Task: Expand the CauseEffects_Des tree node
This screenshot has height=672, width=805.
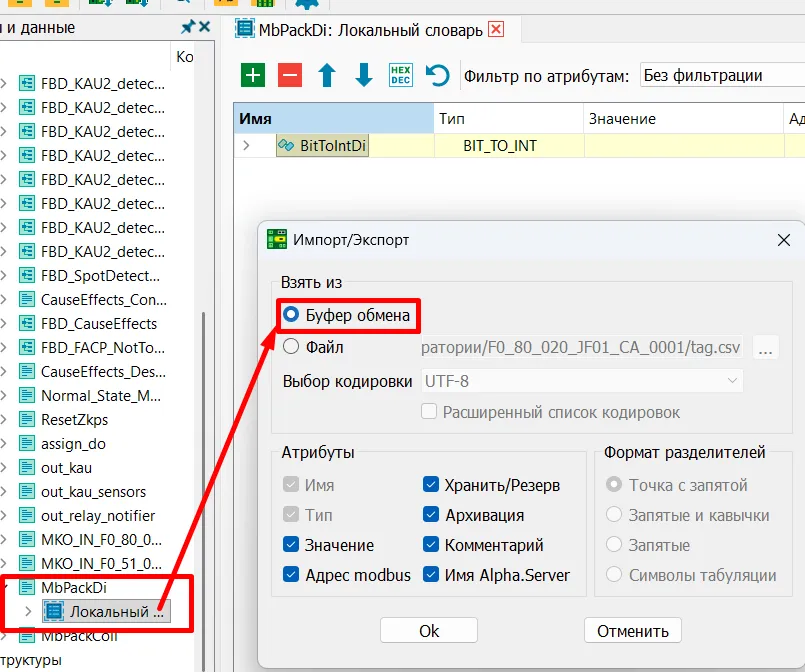Action: pyautogui.click(x=4, y=371)
